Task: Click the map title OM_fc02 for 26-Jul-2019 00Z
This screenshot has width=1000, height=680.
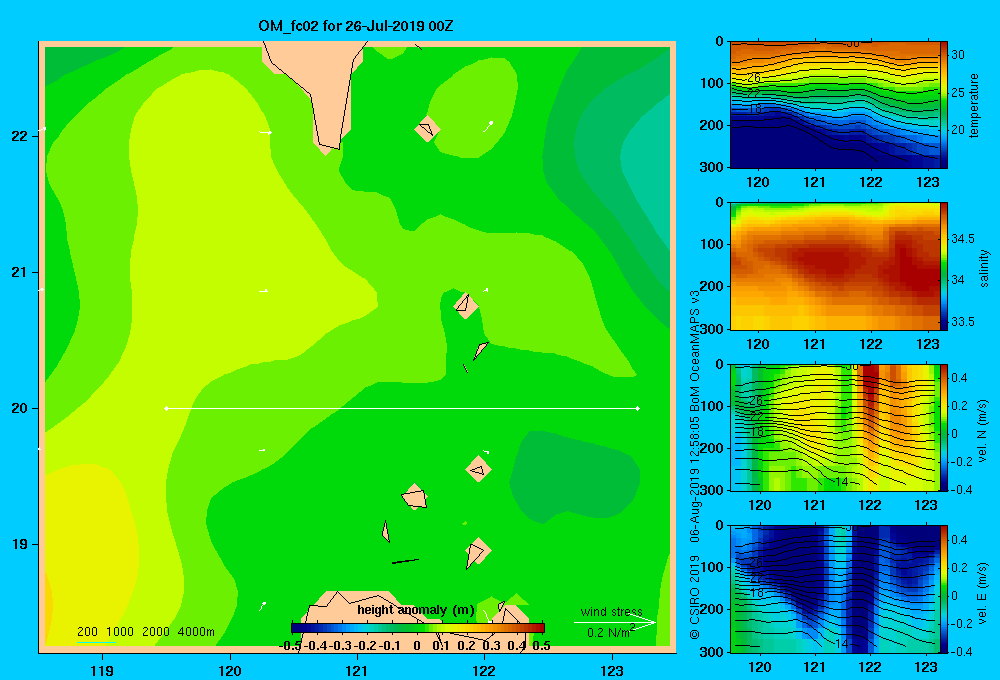Action: point(355,26)
